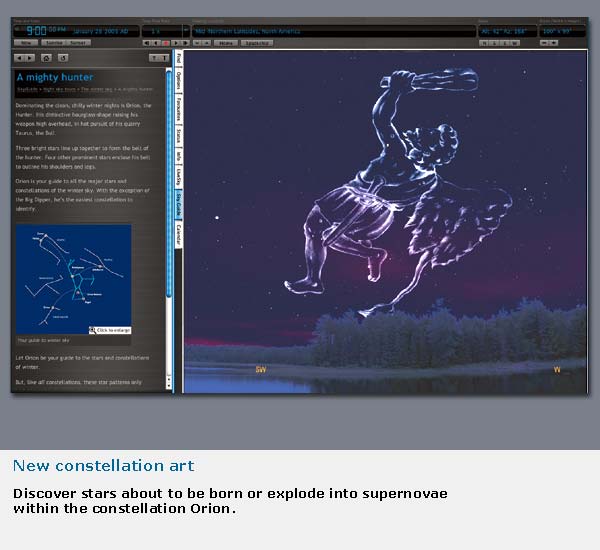Stop time flow (red button)
The height and width of the screenshot is (550, 600).
click(166, 43)
